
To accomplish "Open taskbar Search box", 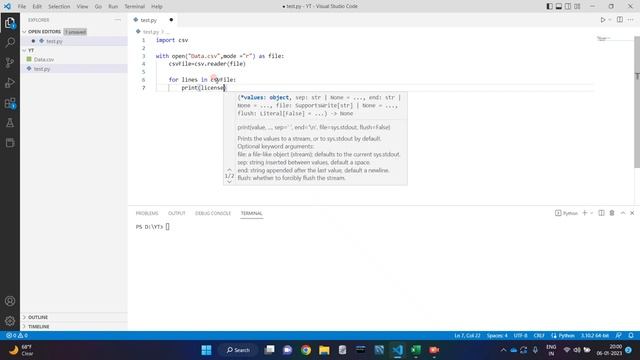I will click(239, 350).
